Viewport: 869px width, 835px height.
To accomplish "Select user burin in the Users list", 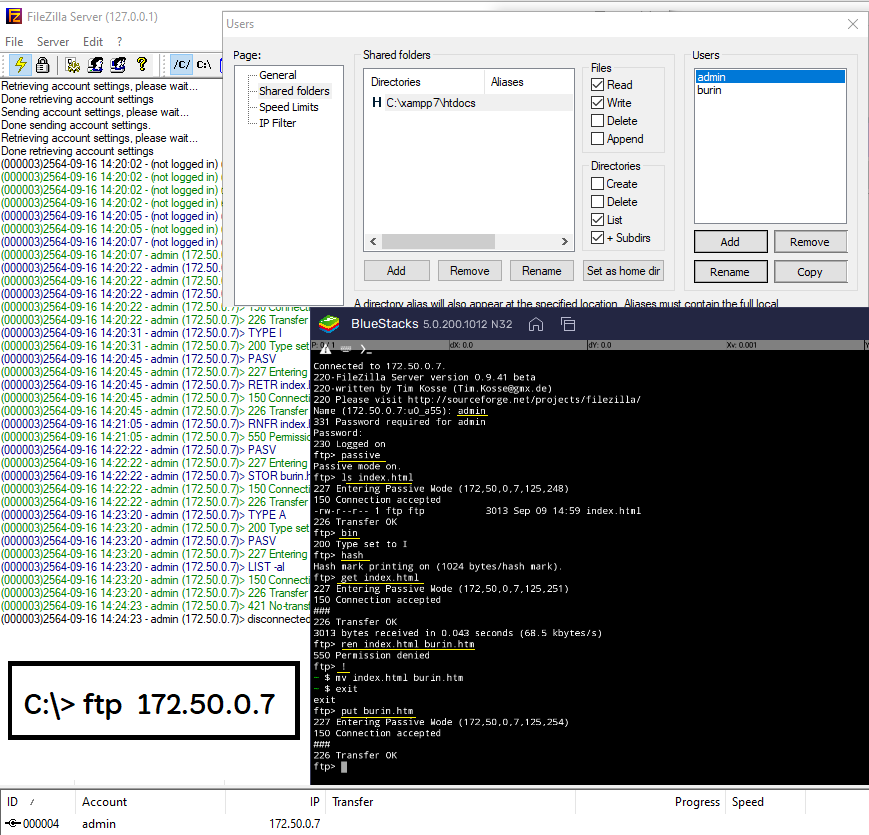I will click(709, 90).
